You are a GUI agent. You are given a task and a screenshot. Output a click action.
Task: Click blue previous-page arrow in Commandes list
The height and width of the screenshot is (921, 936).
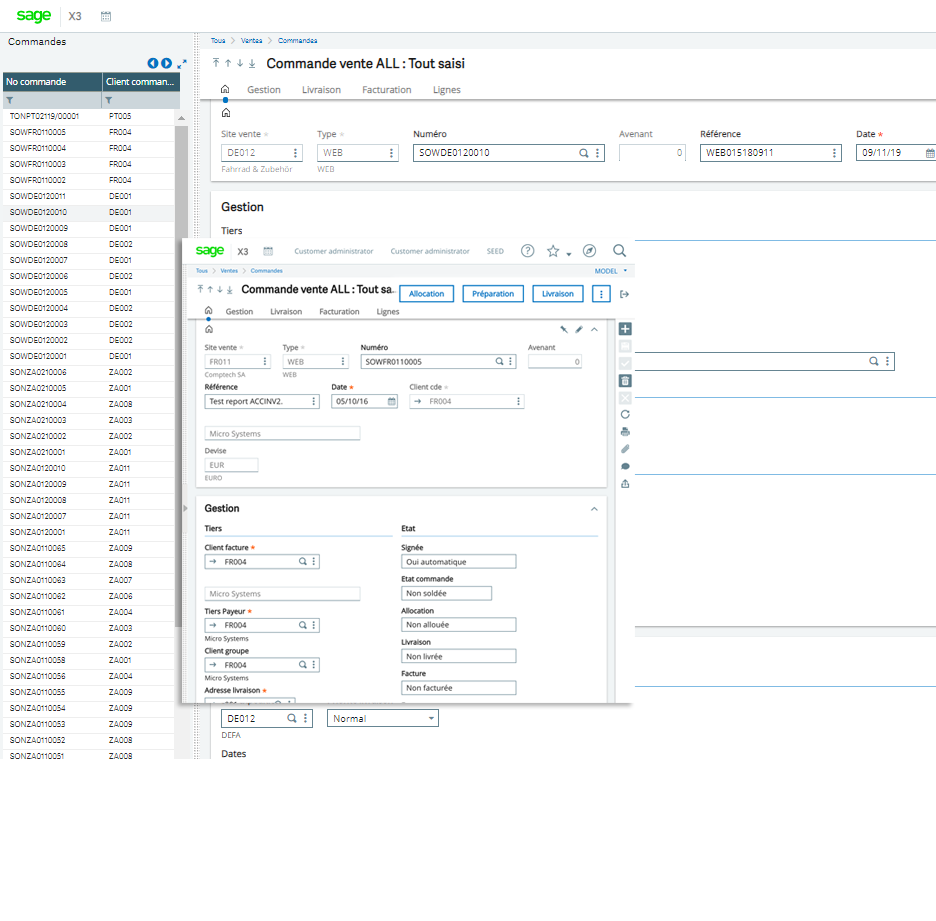click(153, 63)
